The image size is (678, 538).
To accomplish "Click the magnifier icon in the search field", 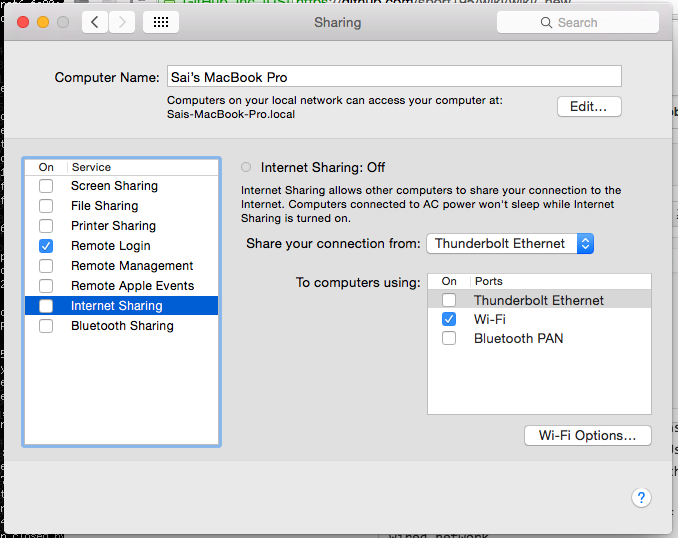I will click(x=546, y=22).
